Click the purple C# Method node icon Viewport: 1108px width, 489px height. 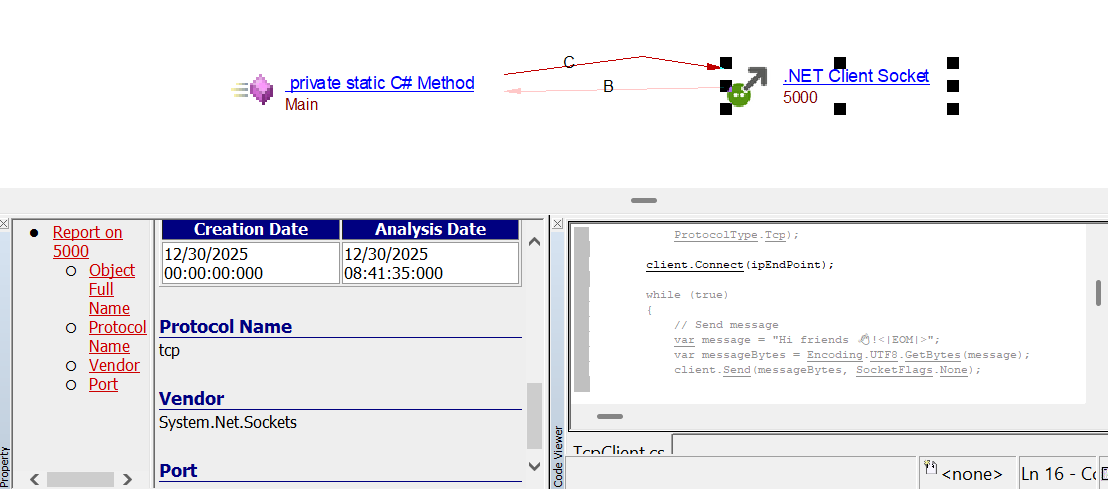pyautogui.click(x=259, y=90)
